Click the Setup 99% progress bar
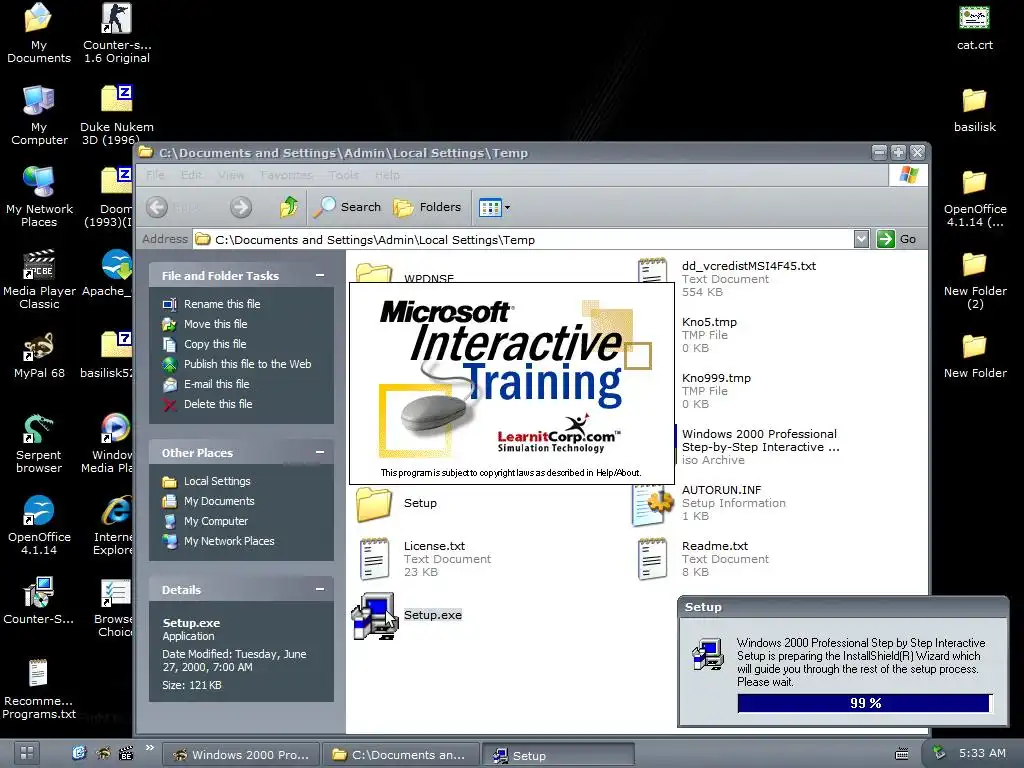Viewport: 1024px width, 768px height. pyautogui.click(x=865, y=703)
